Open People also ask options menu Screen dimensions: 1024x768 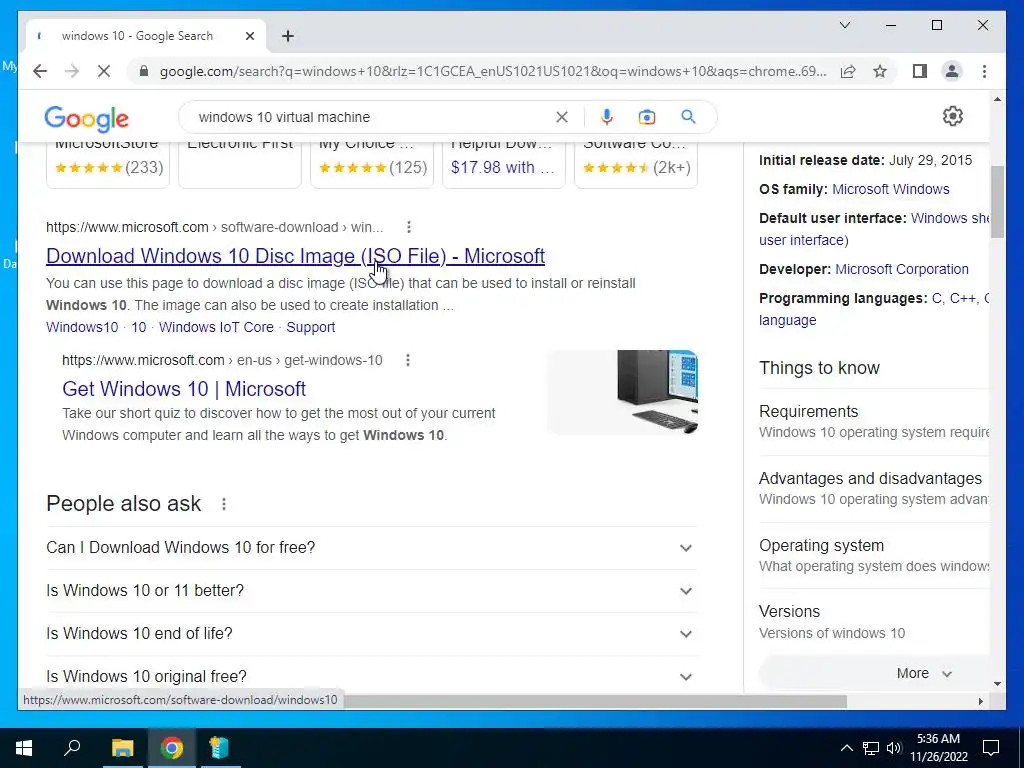coord(224,504)
